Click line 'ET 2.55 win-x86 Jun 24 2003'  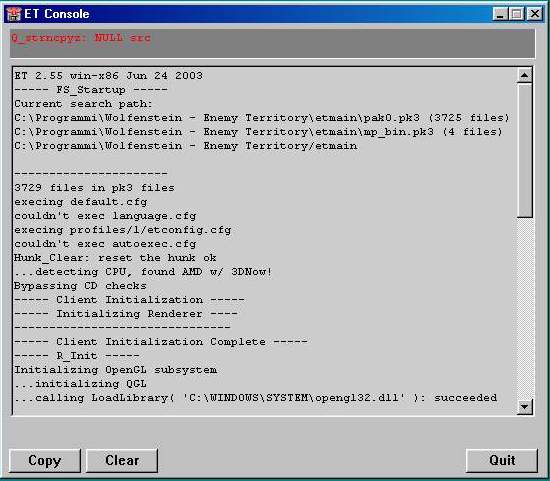pos(108,75)
